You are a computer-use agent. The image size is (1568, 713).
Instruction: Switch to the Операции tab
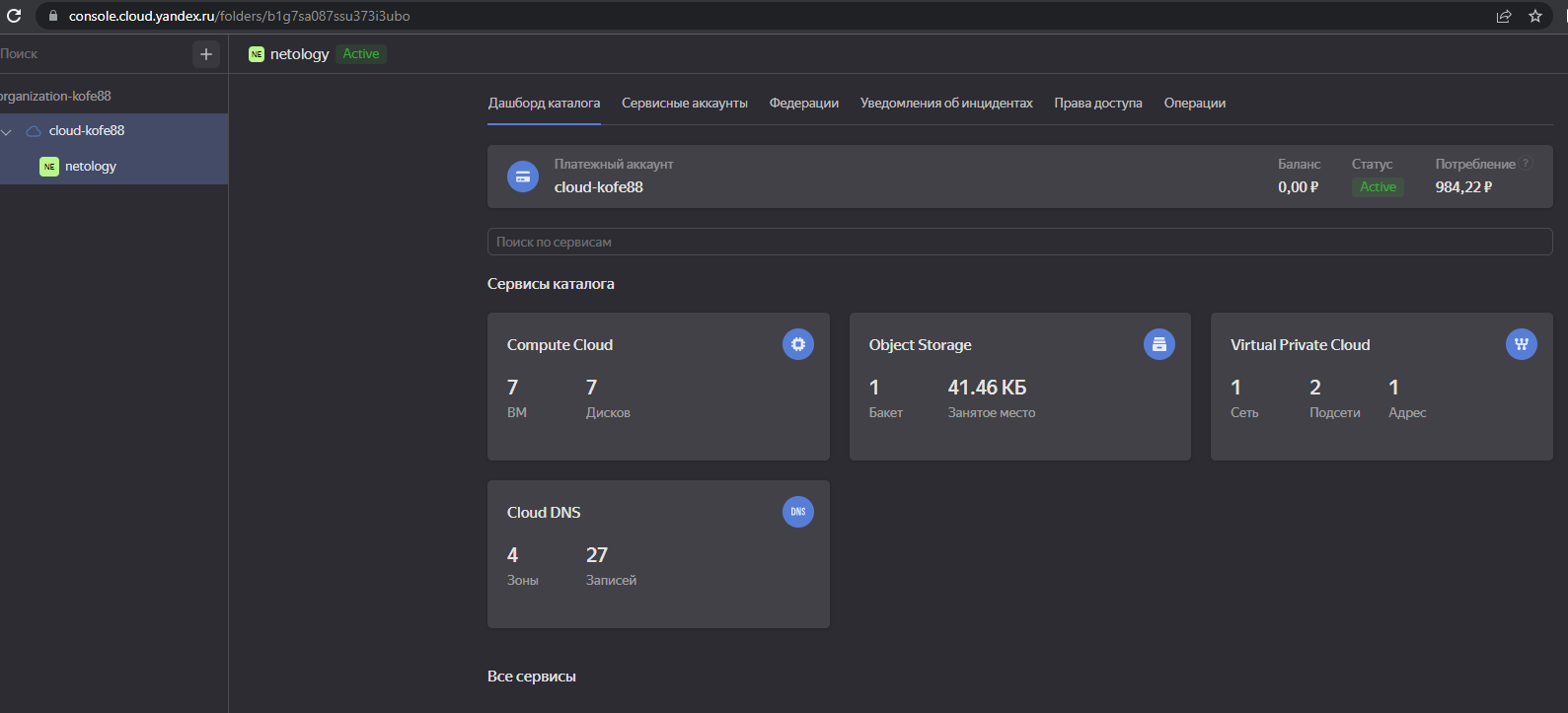(1195, 103)
